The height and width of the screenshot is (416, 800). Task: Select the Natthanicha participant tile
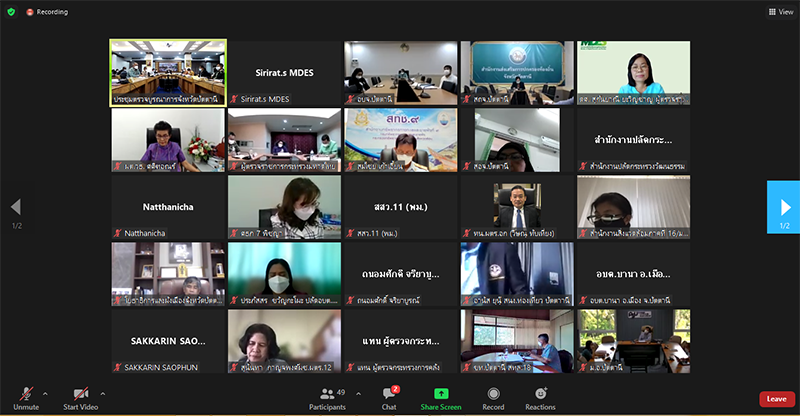tap(168, 208)
